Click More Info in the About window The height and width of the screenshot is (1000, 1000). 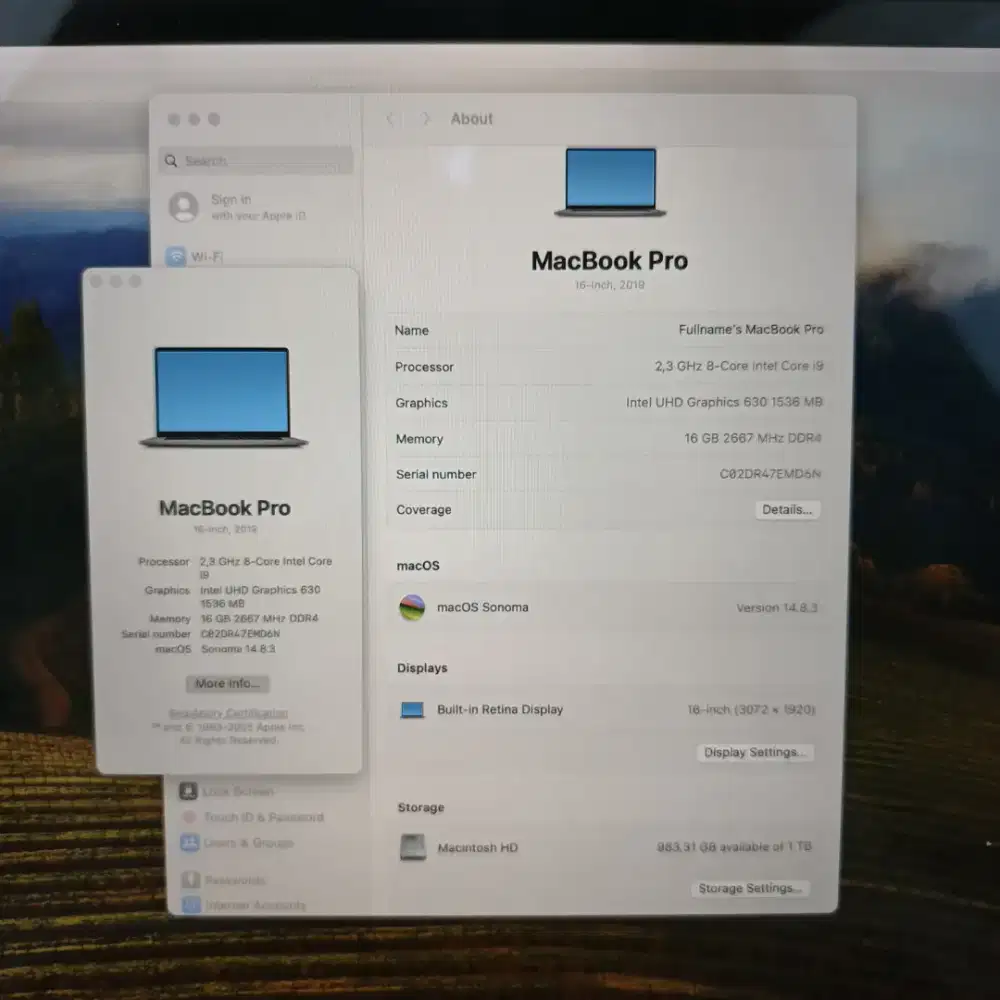[225, 684]
